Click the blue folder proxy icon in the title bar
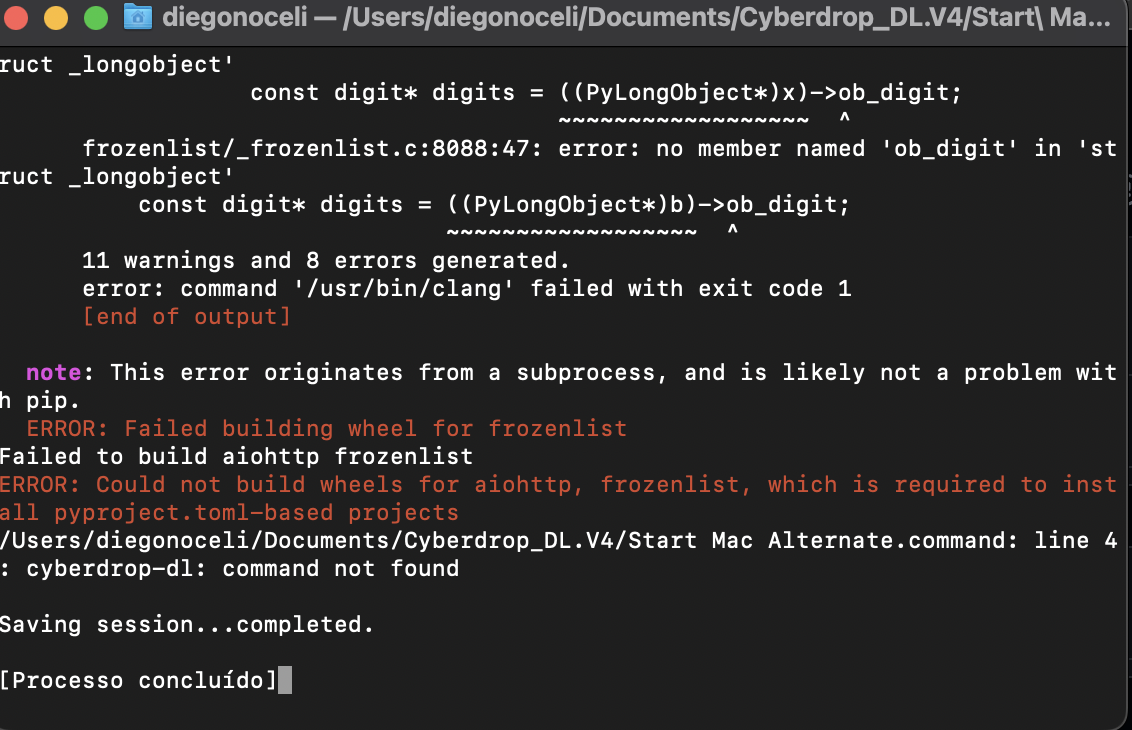Viewport: 1132px width, 730px height. coord(137,17)
